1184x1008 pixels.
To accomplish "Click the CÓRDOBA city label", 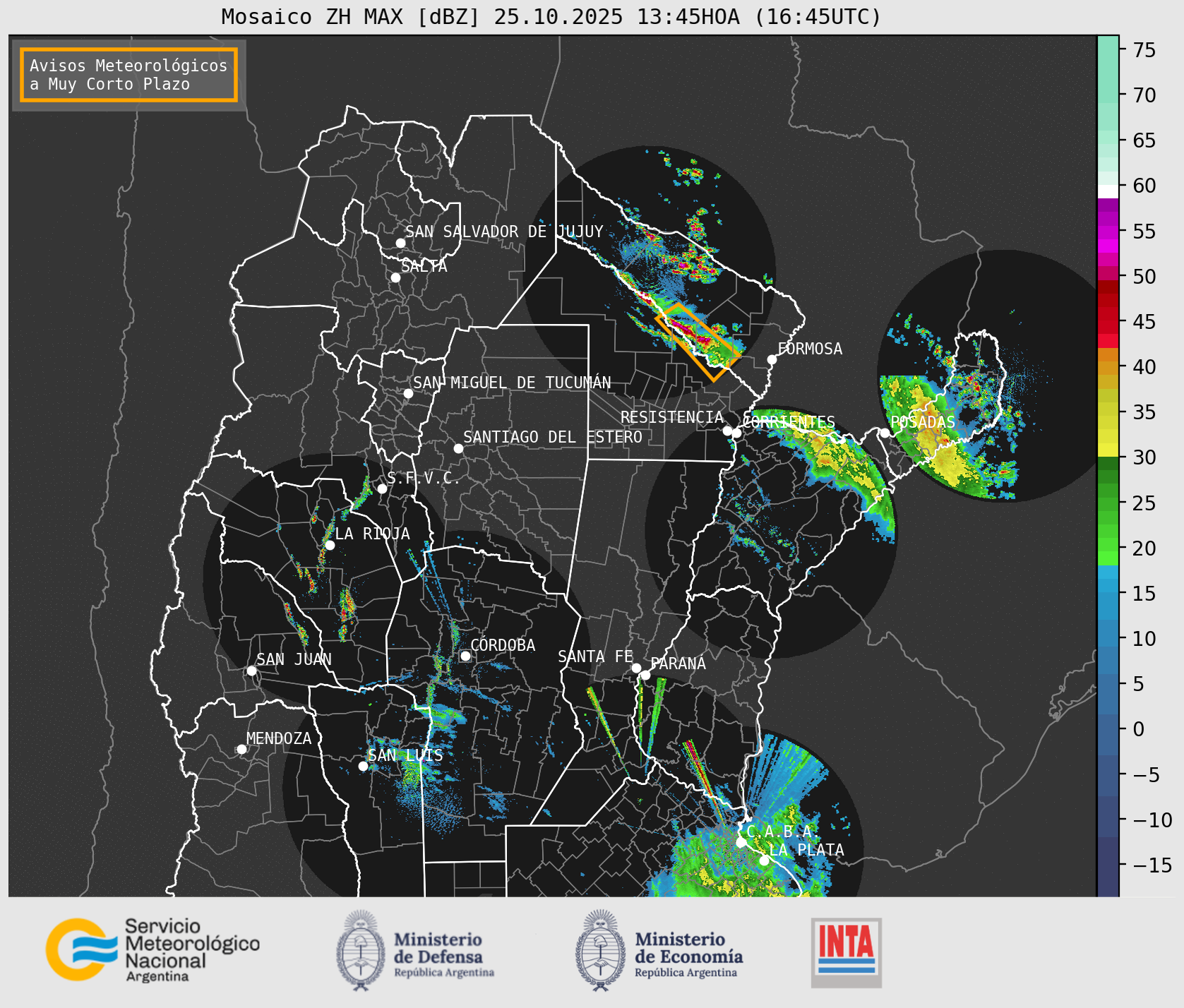I will click(503, 645).
